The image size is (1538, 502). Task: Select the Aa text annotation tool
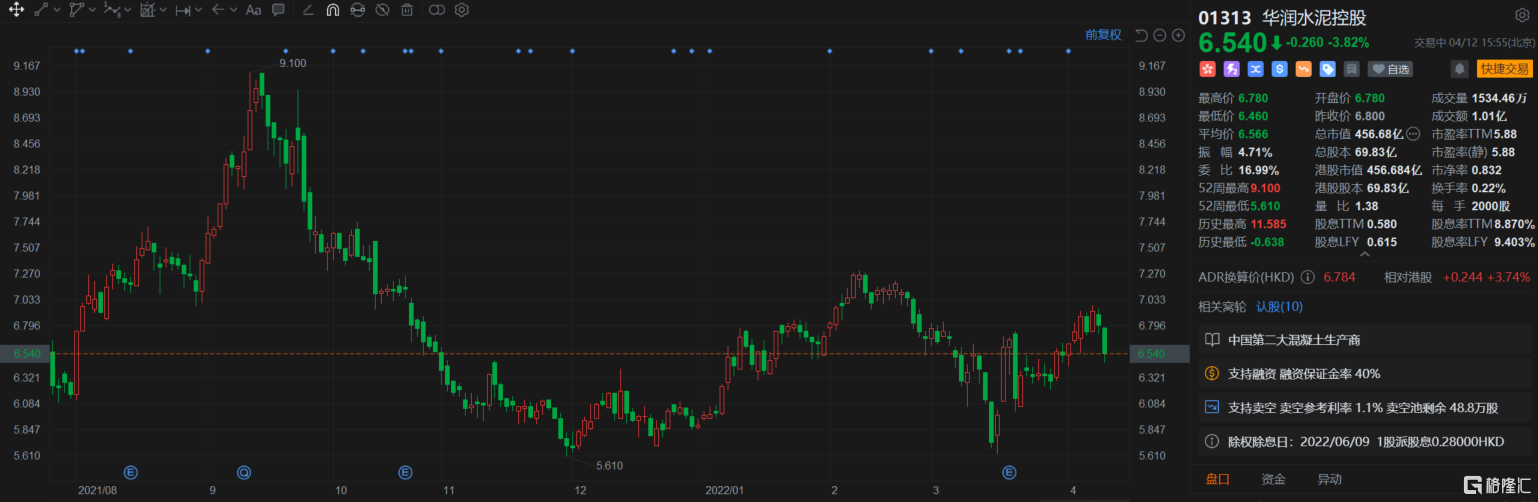[253, 10]
